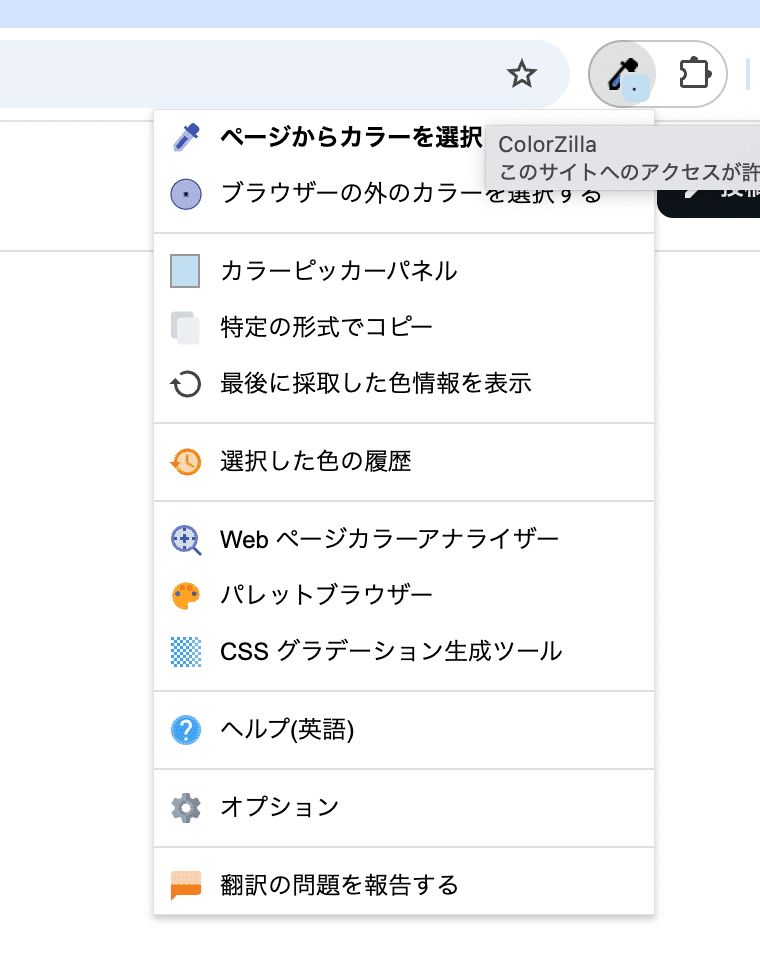Image resolution: width=760 pixels, height=980 pixels.
Task: Click the magnifier icon for Web page color analyzer
Action: click(185, 538)
